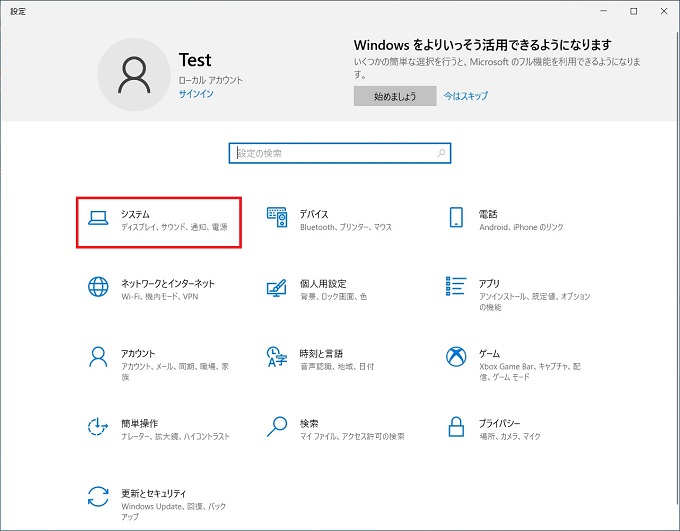This screenshot has height=531, width=680.
Task: Minimize the 設定 window
Action: tap(604, 11)
